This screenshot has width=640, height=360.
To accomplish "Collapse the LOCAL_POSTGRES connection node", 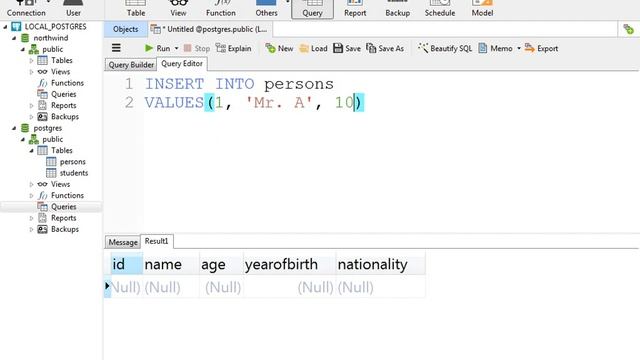I will (x=5, y=27).
